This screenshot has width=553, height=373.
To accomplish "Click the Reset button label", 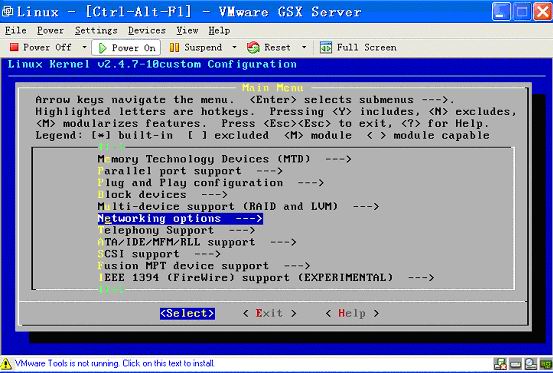I will point(278,47).
